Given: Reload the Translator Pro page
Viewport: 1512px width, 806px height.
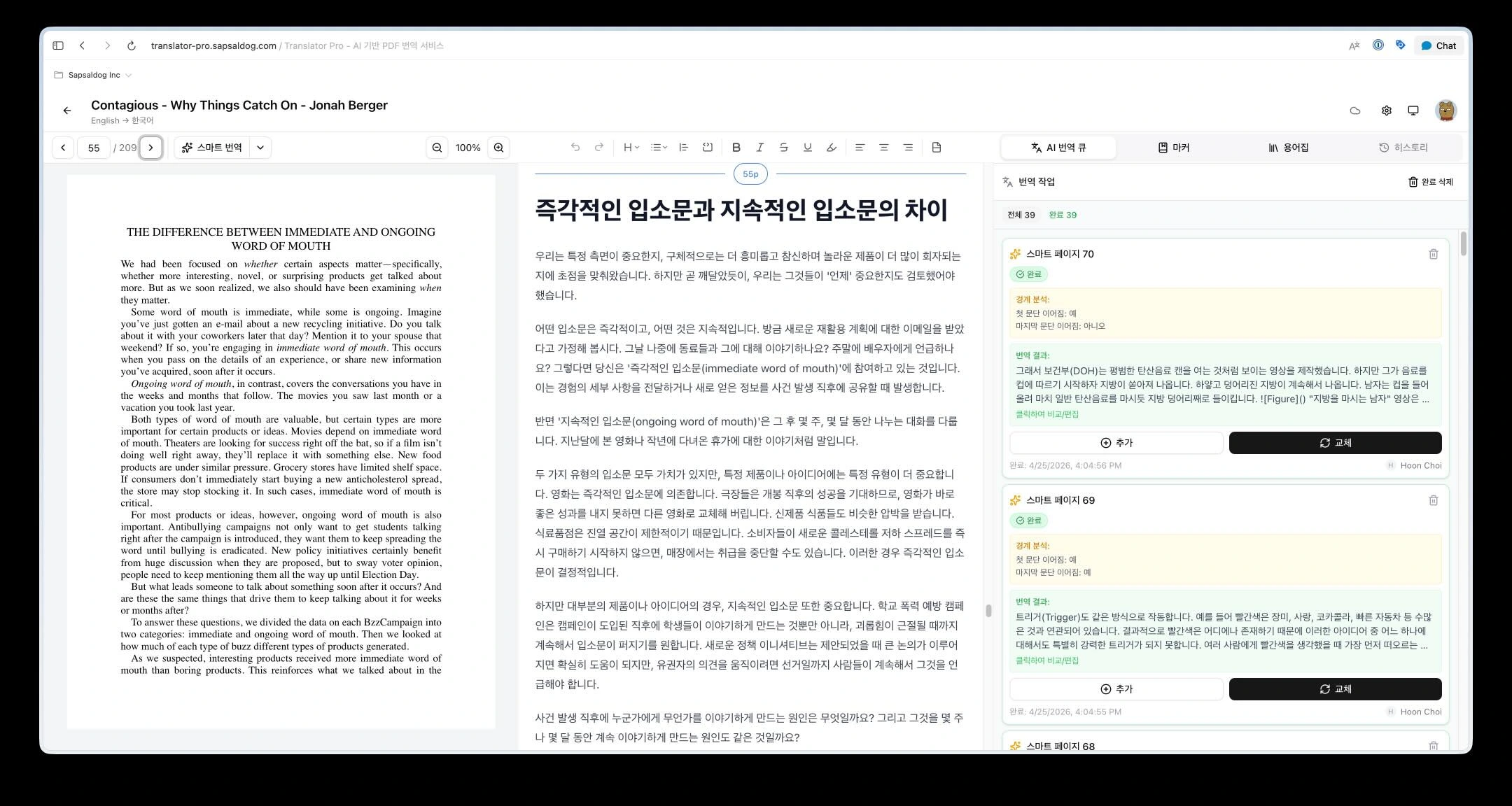Looking at the screenshot, I should (x=132, y=45).
